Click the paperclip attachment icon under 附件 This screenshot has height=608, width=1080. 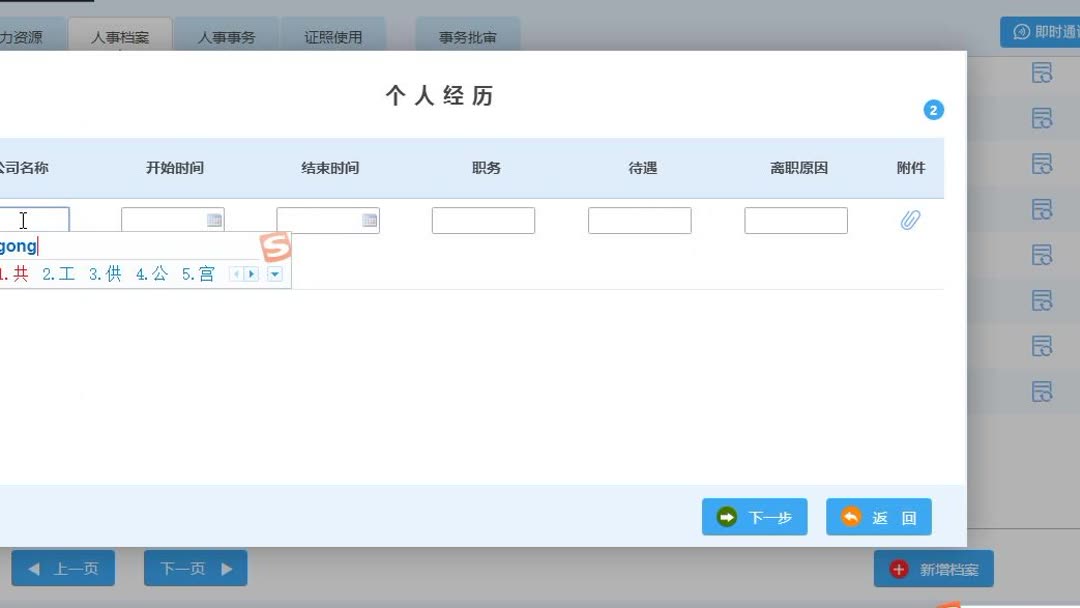pos(910,220)
